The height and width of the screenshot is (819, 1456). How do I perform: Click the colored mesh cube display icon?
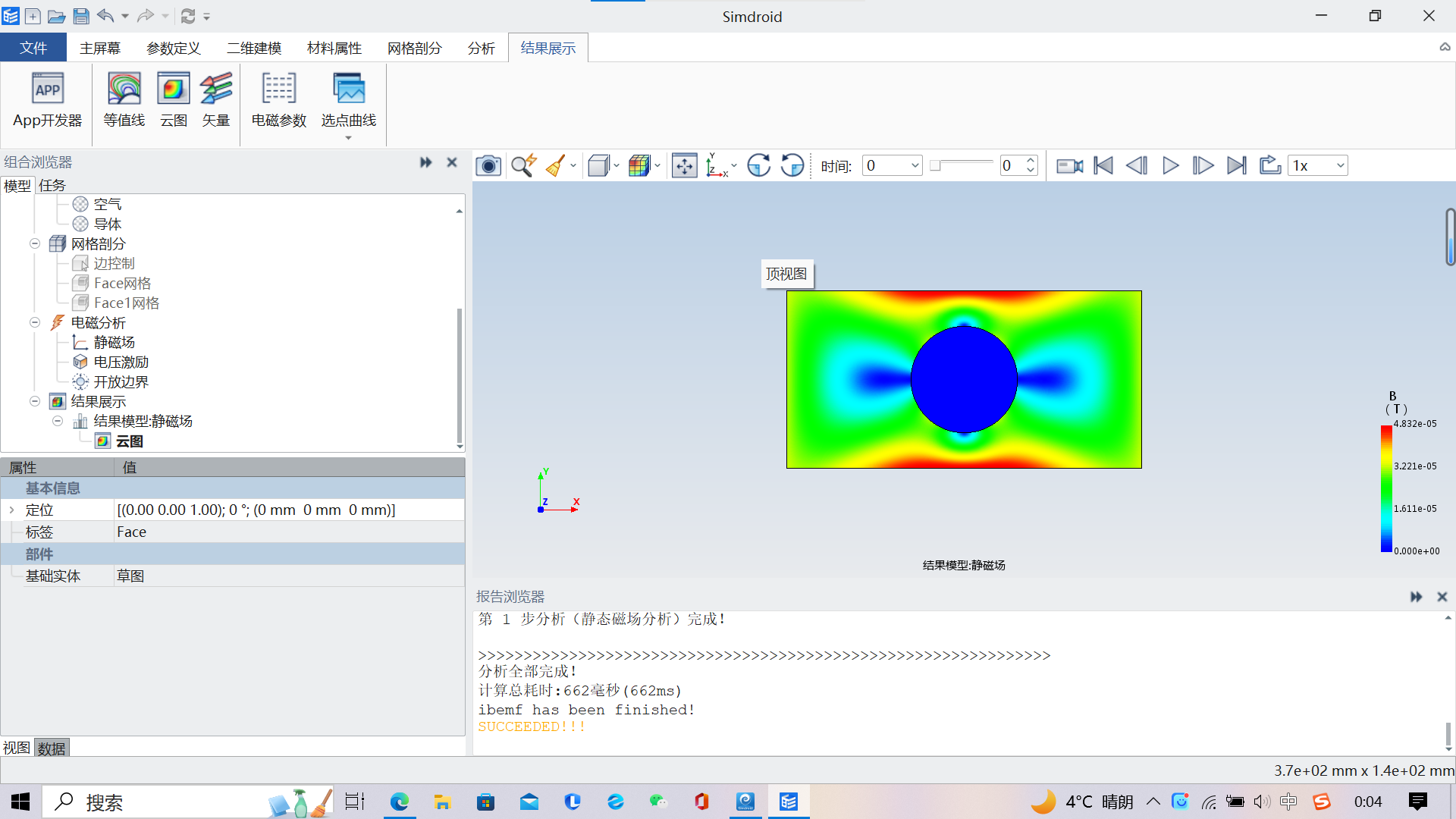pyautogui.click(x=639, y=165)
